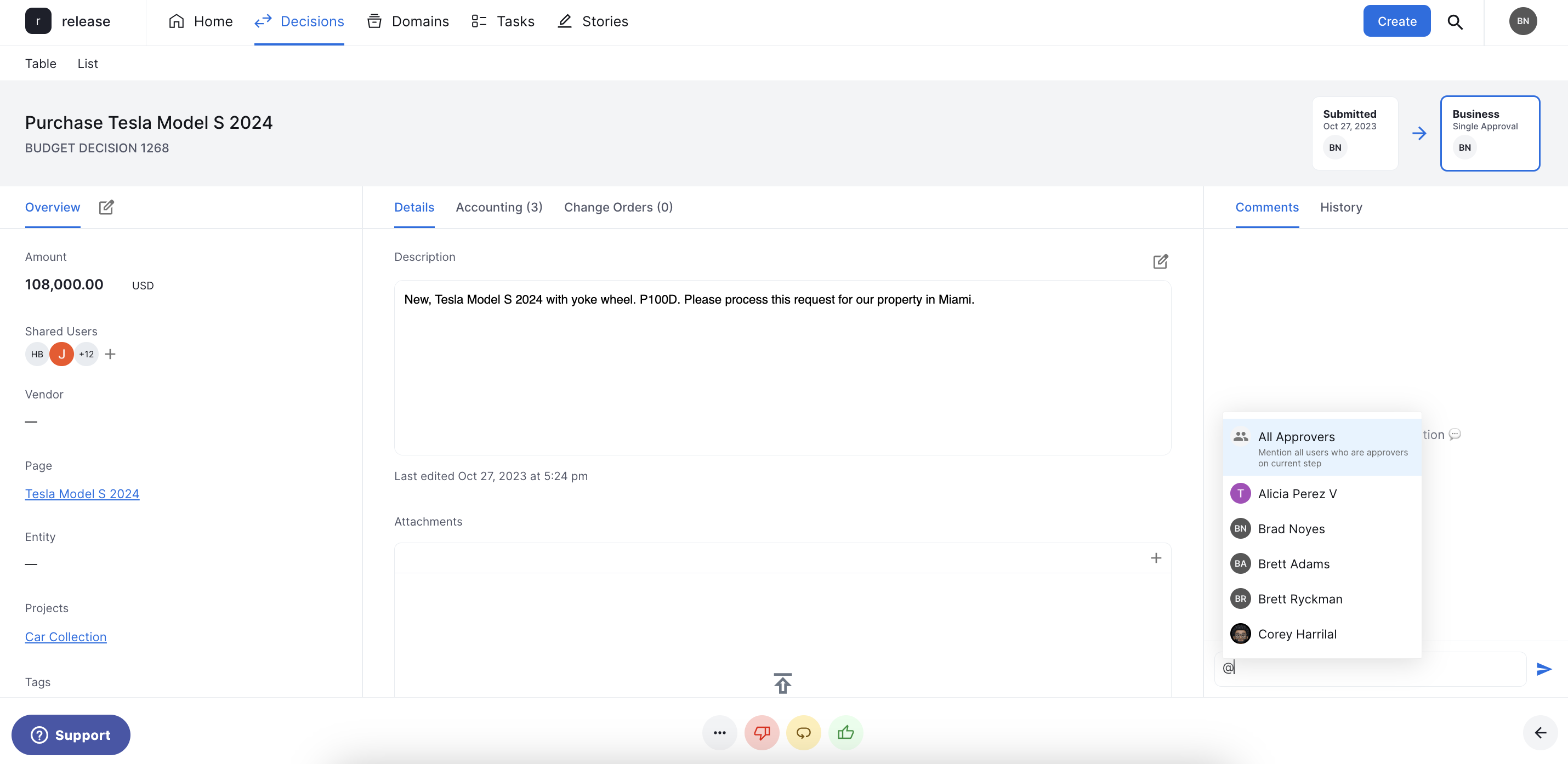Open the Car Collection project link

point(66,637)
